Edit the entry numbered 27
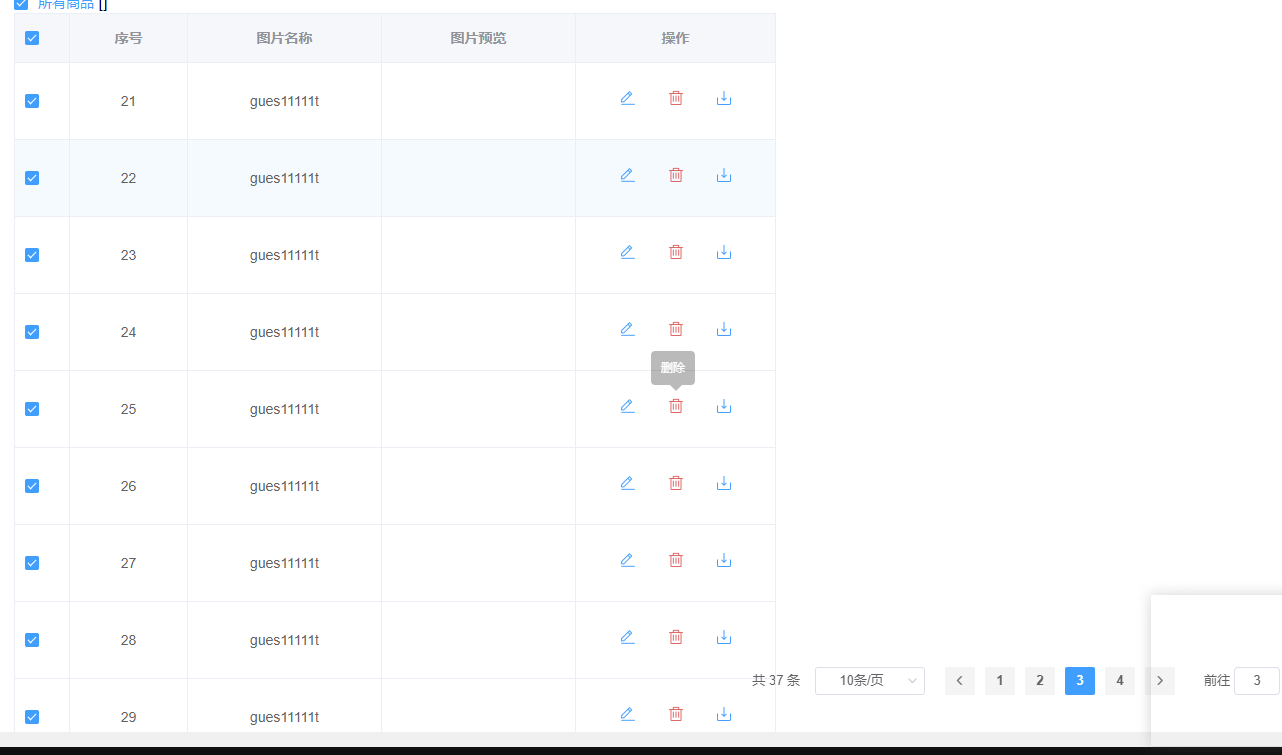The image size is (1282, 755). [628, 560]
